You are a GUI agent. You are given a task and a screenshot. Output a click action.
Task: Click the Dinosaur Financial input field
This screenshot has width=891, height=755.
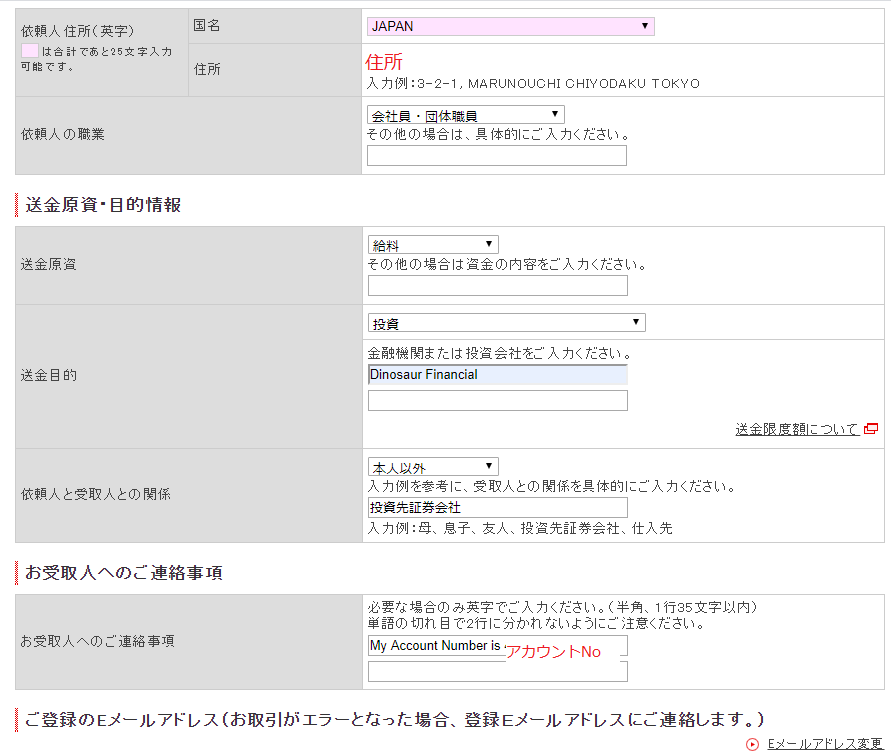pyautogui.click(x=498, y=374)
